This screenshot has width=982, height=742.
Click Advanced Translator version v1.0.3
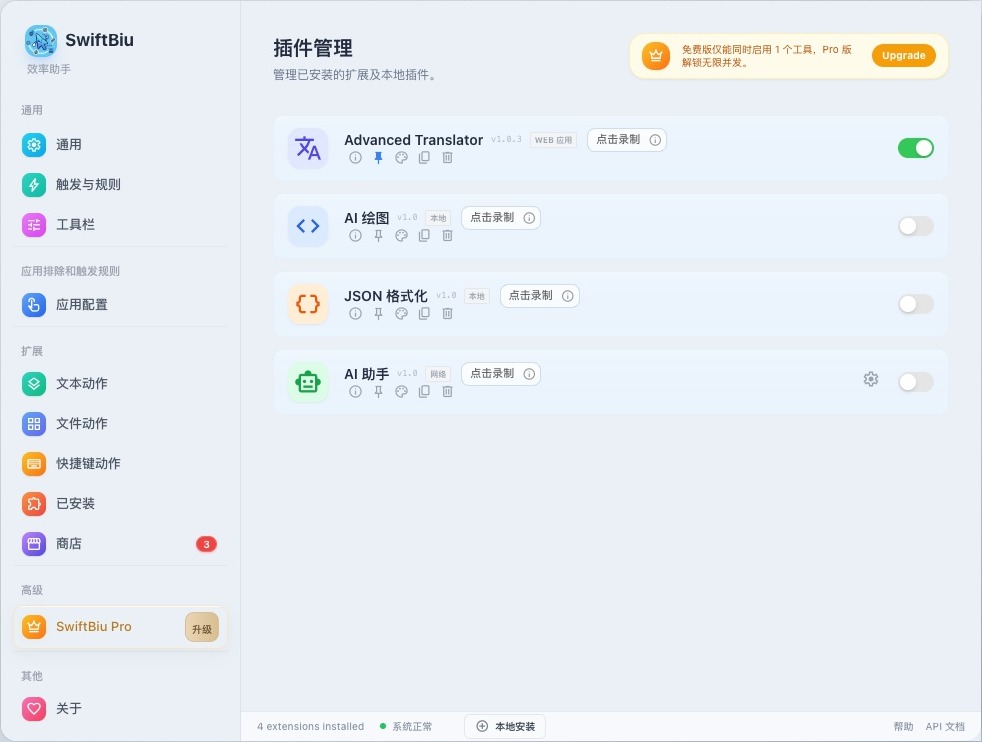pos(506,139)
